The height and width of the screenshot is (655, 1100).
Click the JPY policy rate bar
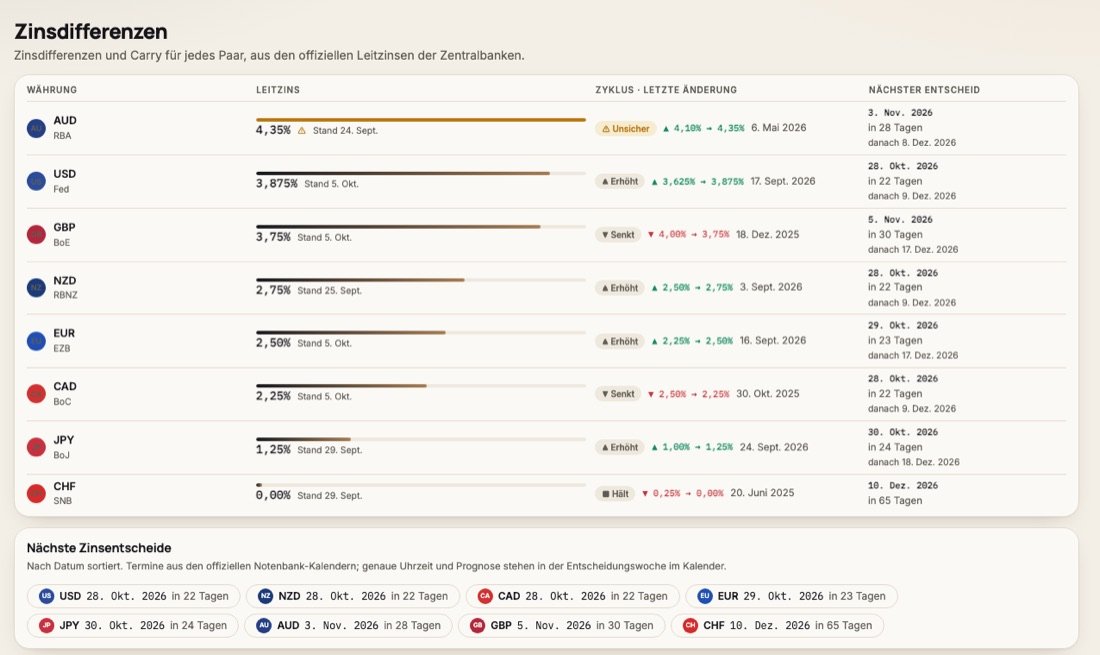point(421,440)
